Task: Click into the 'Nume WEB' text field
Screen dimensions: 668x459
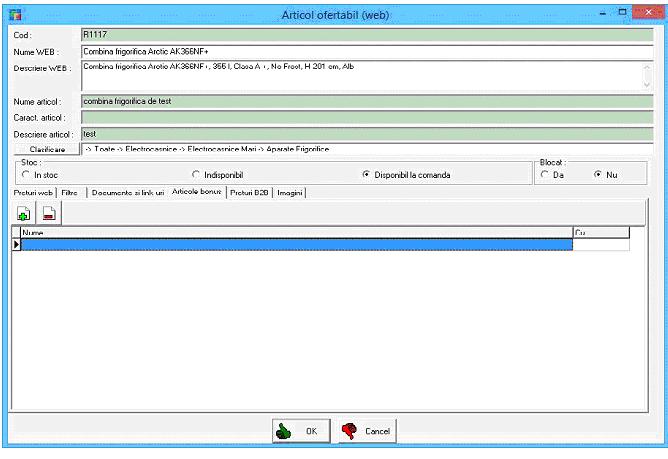Action: point(366,51)
